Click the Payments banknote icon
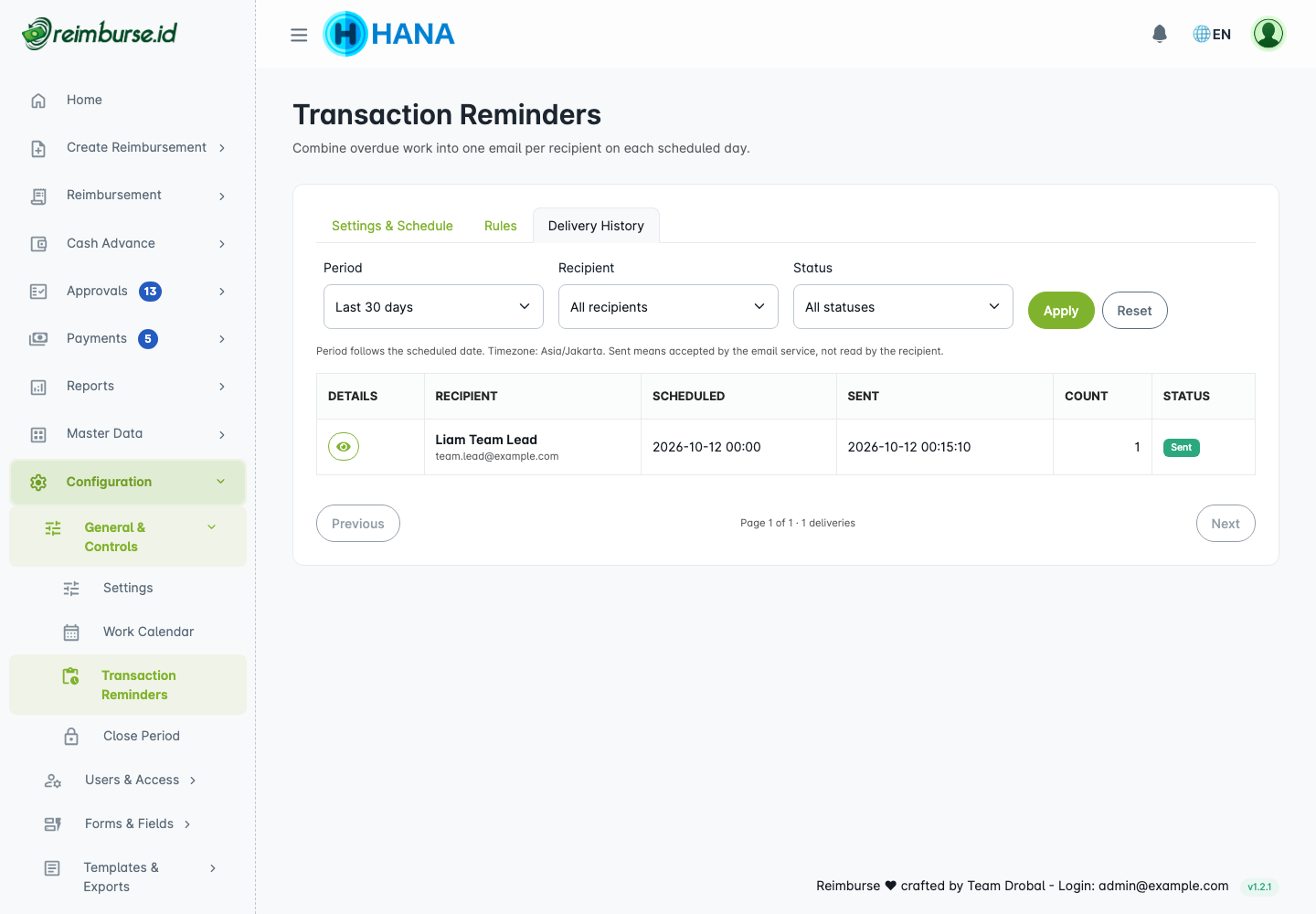Image resolution: width=1316 pixels, height=914 pixels. 38,339
